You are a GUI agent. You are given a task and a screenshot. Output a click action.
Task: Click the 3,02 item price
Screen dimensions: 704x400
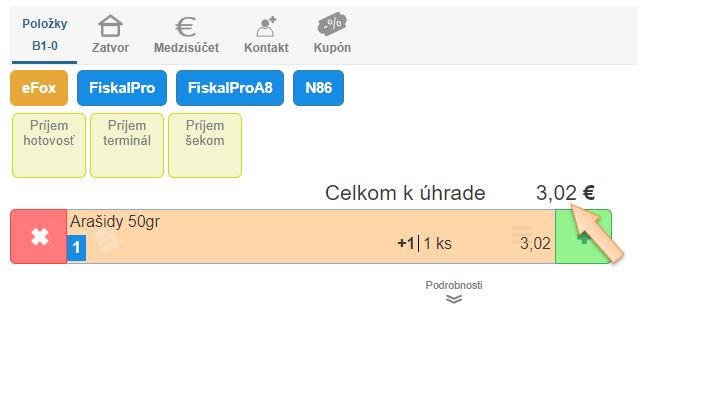[x=535, y=243]
